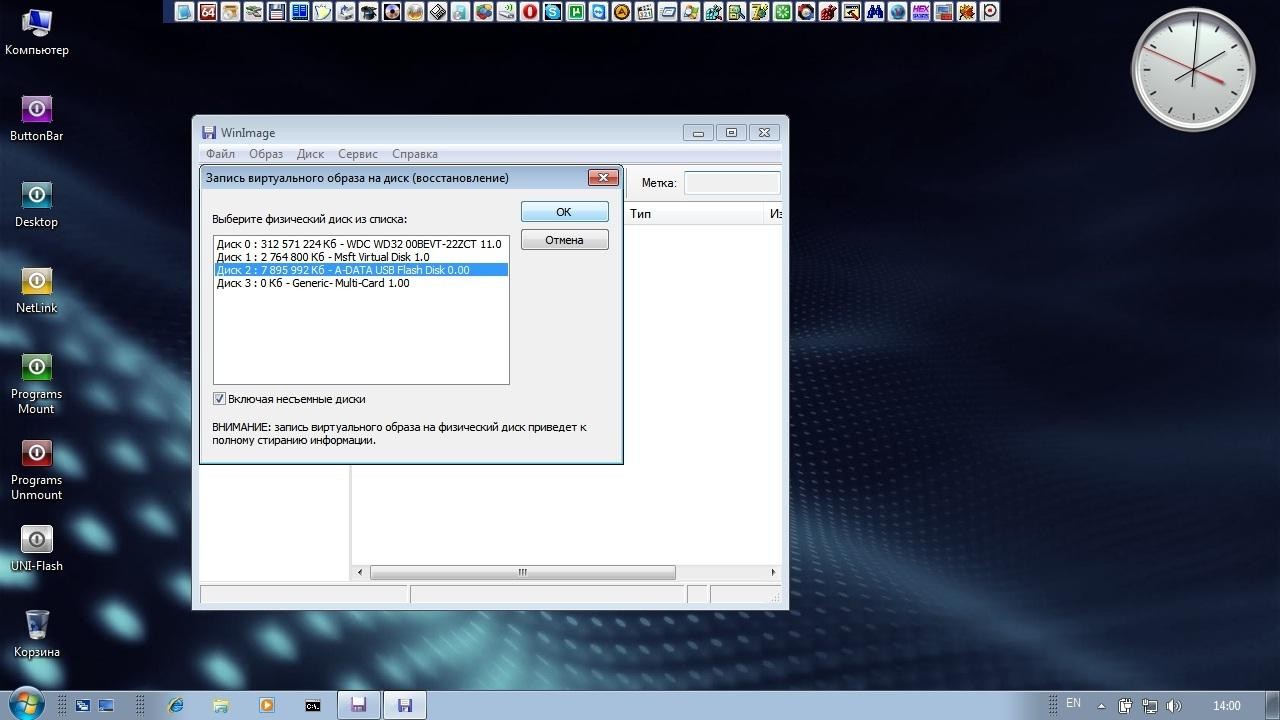Select Диск 1 Msft Virtual Disk row

pos(361,257)
